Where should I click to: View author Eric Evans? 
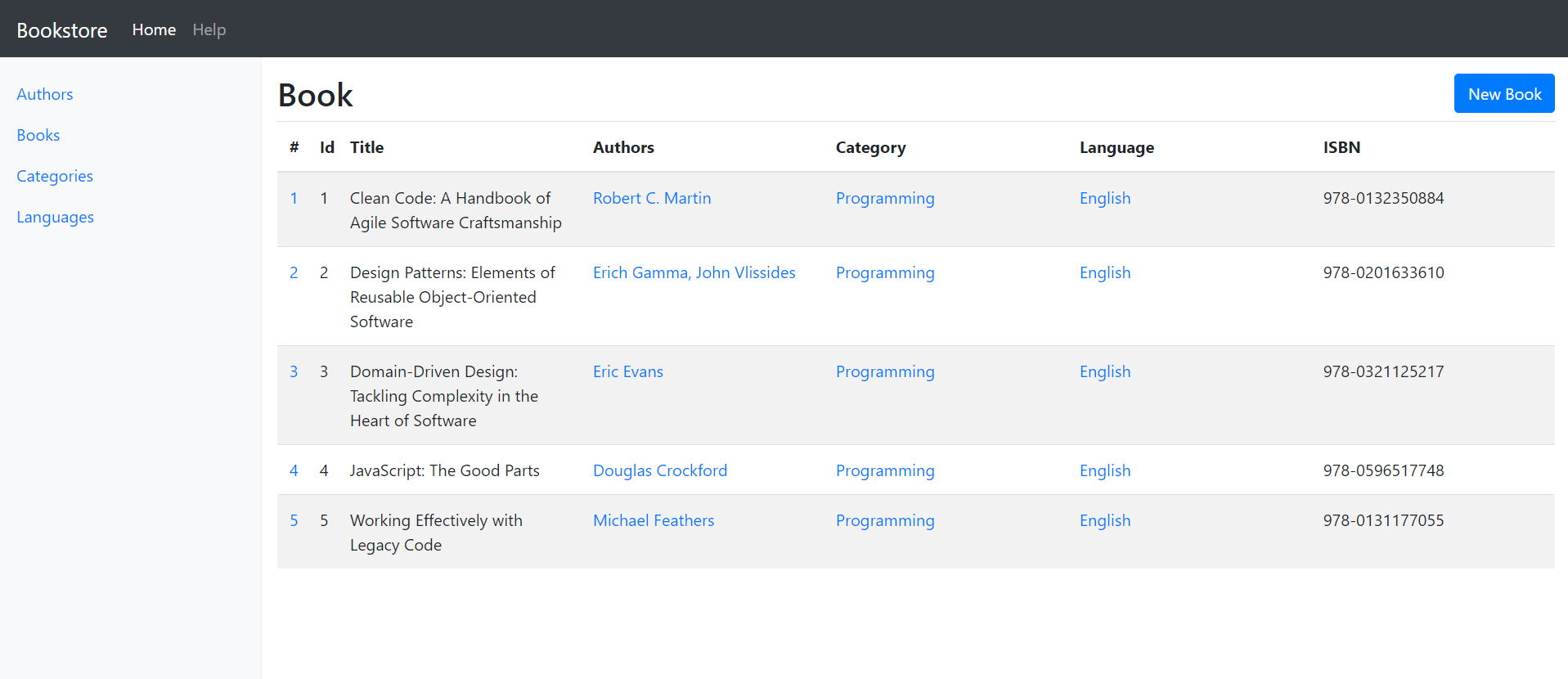click(x=627, y=371)
